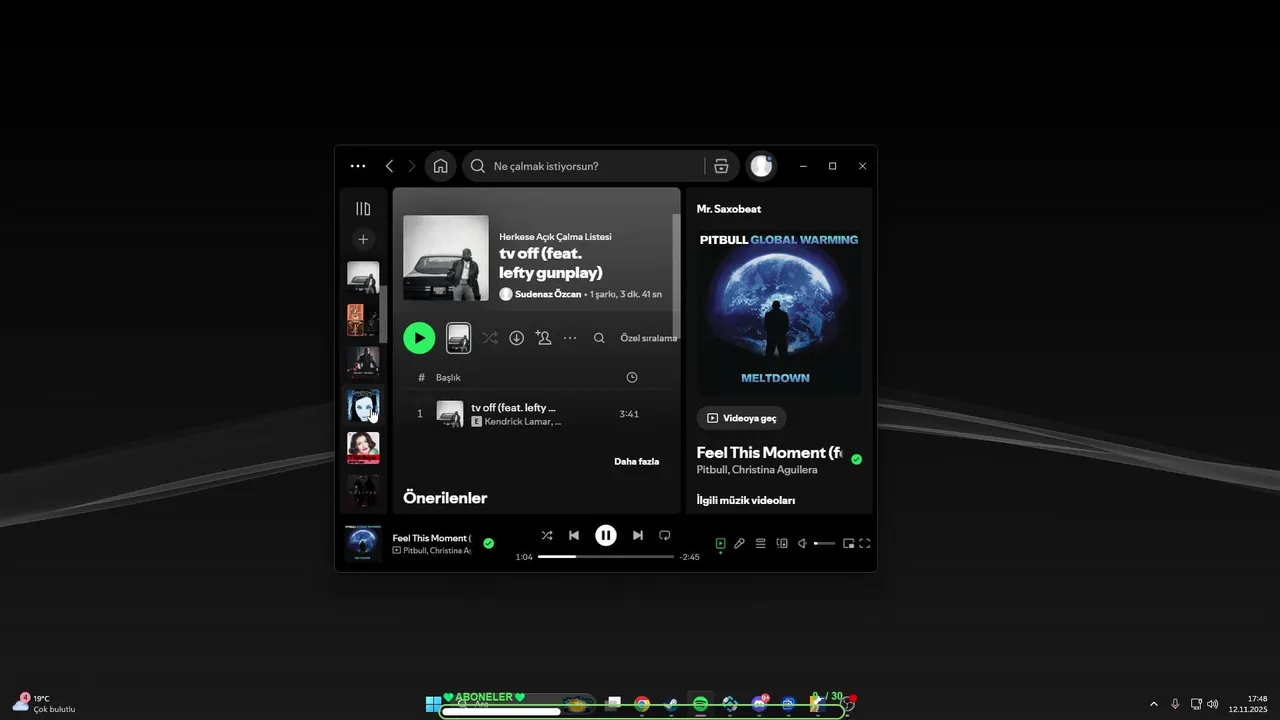Image resolution: width=1280 pixels, height=720 pixels.
Task: Click the playlist cover art image
Action: click(446, 258)
